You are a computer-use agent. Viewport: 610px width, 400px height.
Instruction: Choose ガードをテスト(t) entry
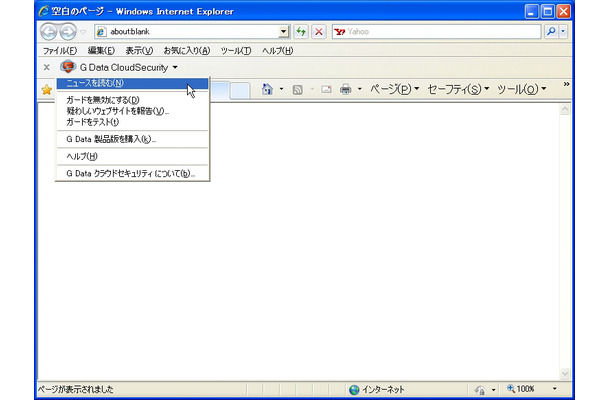(x=132, y=122)
